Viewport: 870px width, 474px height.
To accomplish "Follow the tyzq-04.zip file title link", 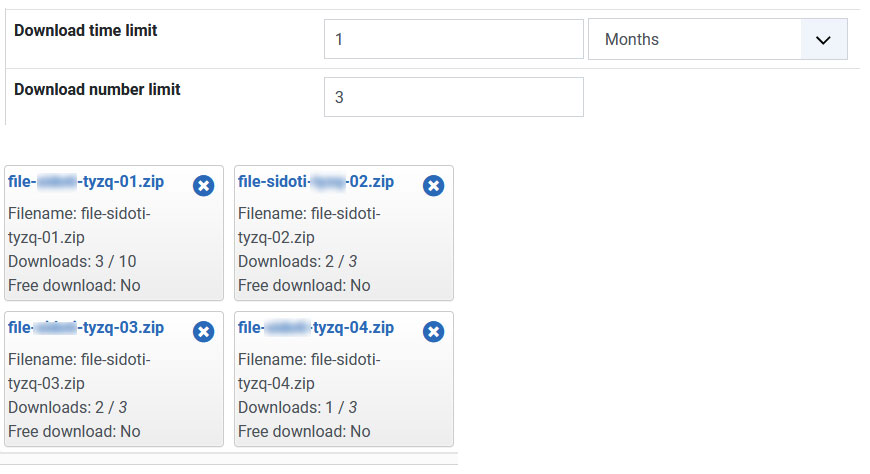I will 316,328.
